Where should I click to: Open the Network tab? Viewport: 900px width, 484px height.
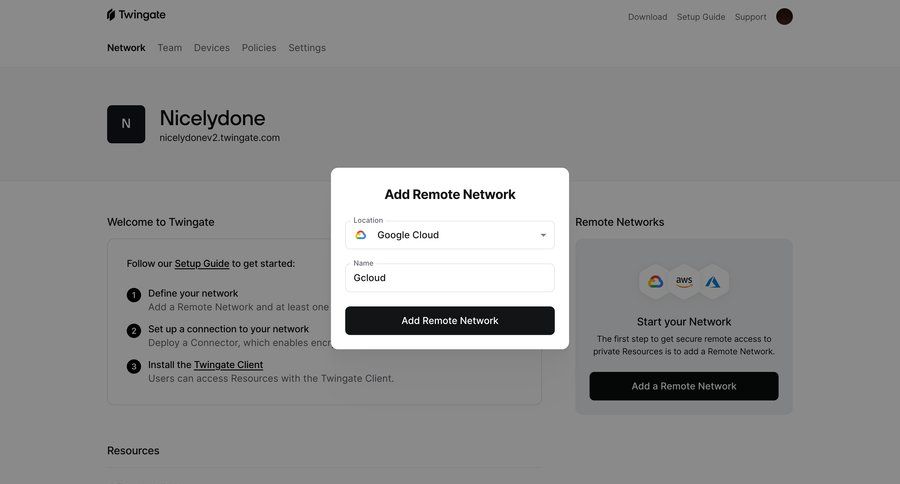click(126, 48)
